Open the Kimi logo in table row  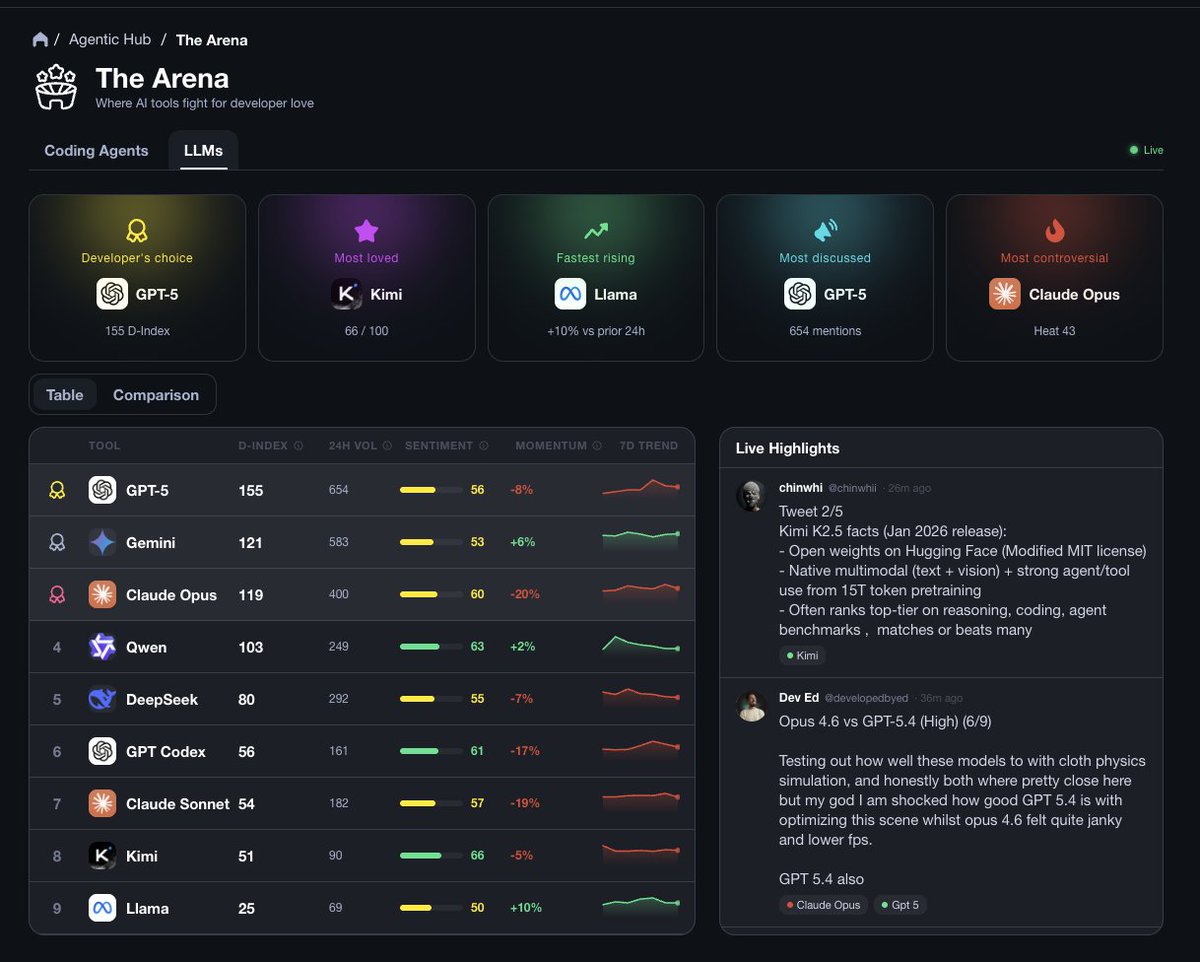point(102,856)
